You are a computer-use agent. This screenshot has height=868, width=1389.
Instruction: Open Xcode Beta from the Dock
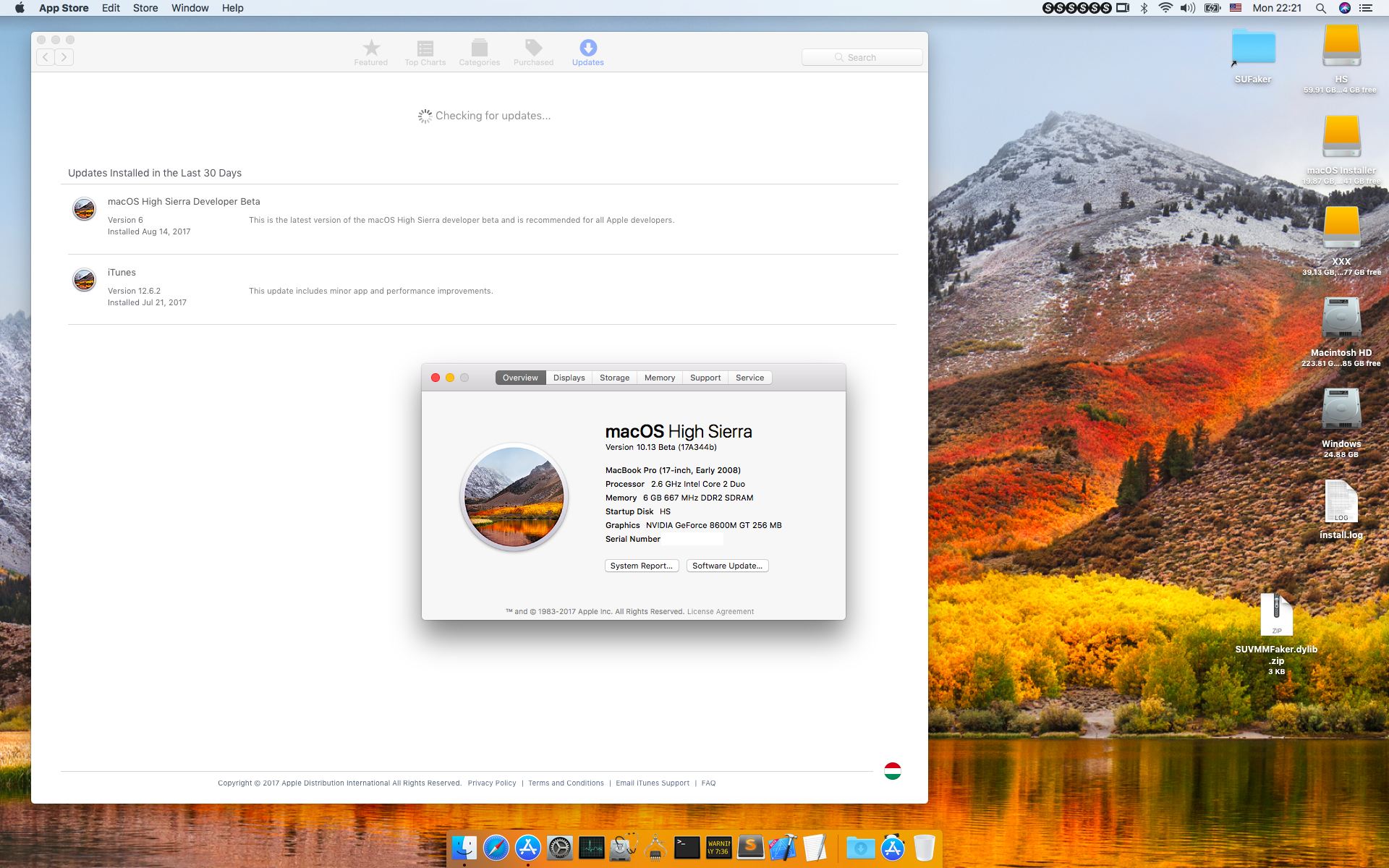coord(783,848)
